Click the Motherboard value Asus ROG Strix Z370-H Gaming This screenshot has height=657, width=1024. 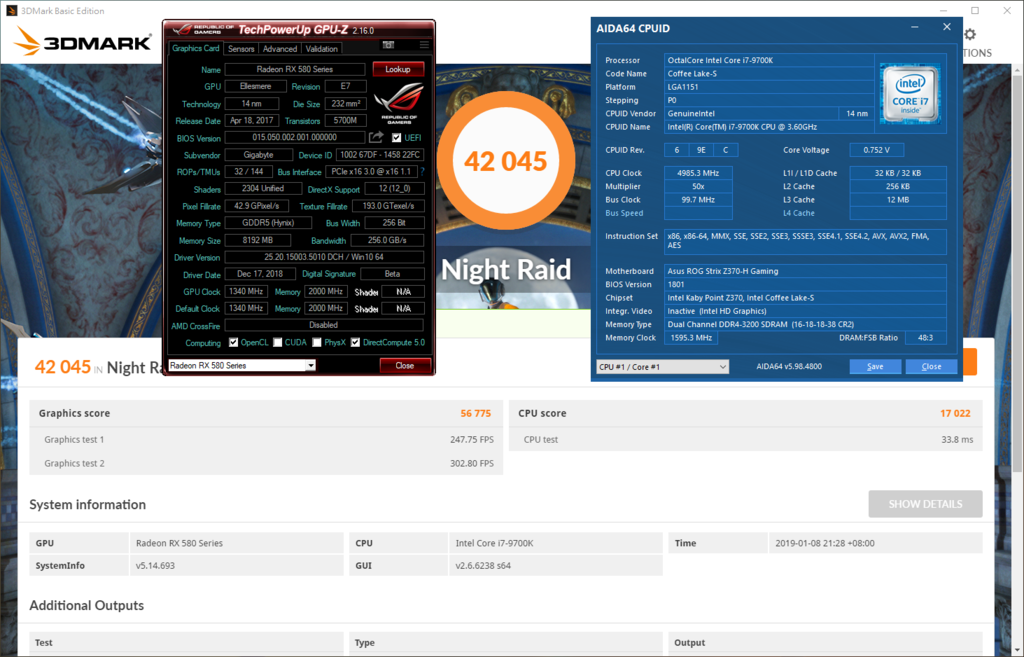[x=805, y=271]
